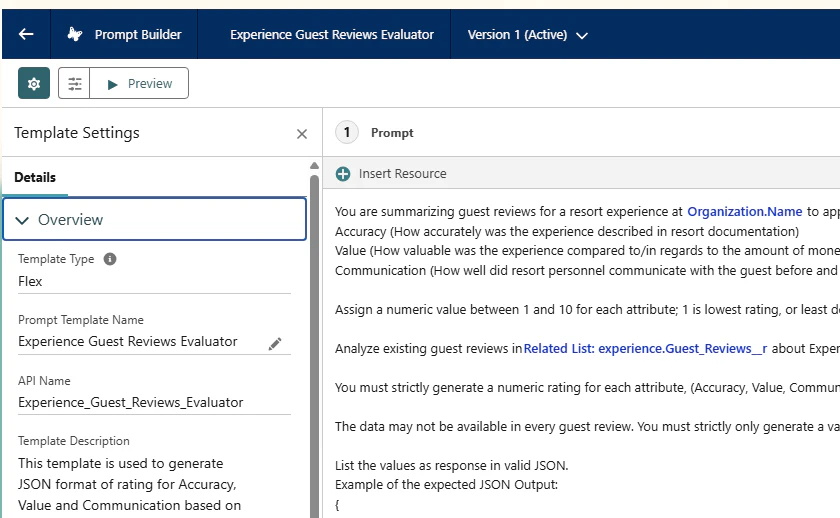The width and height of the screenshot is (840, 518).
Task: Select the Details tab
Action: pyautogui.click(x=35, y=177)
